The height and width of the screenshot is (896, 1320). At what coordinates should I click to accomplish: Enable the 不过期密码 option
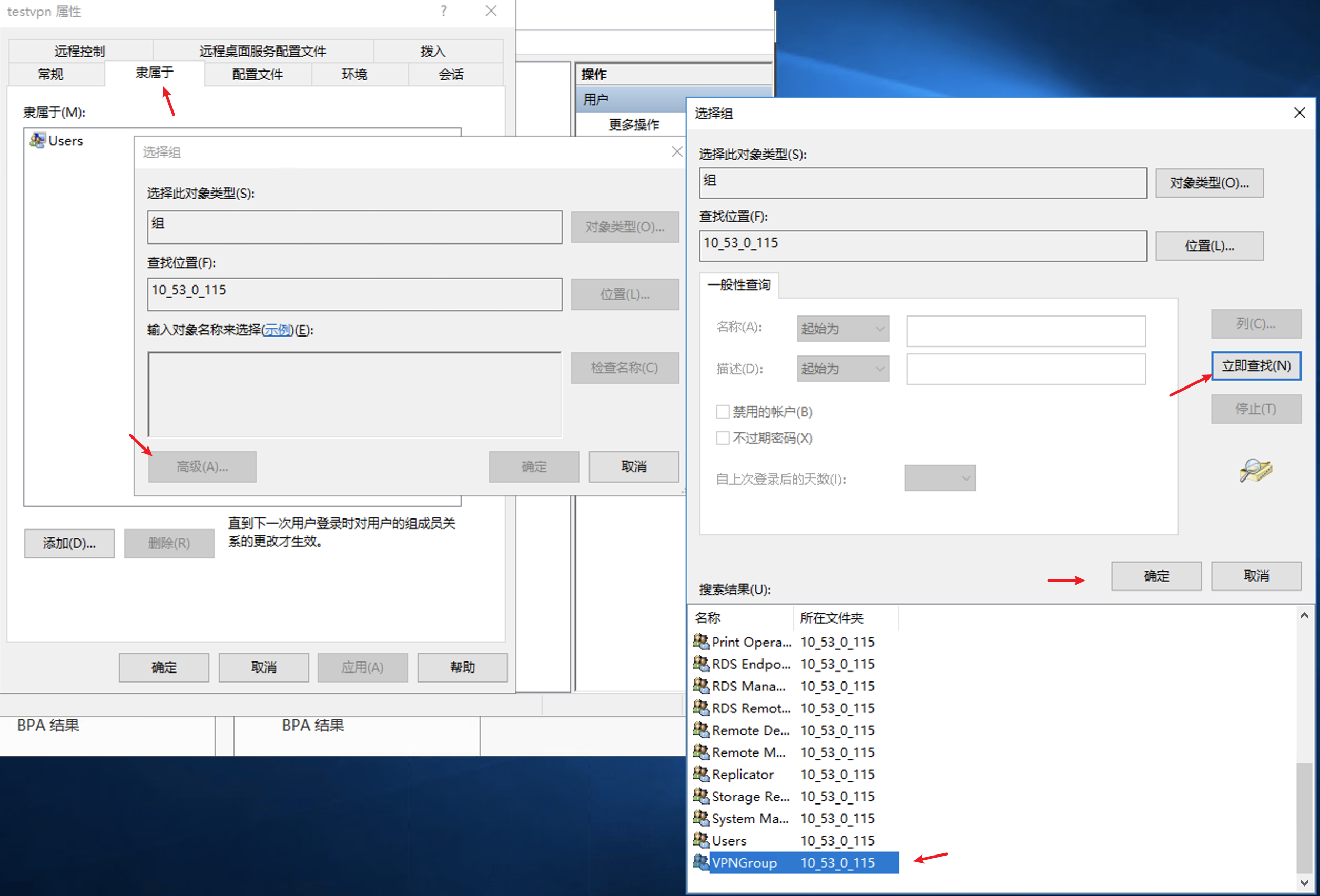click(723, 438)
